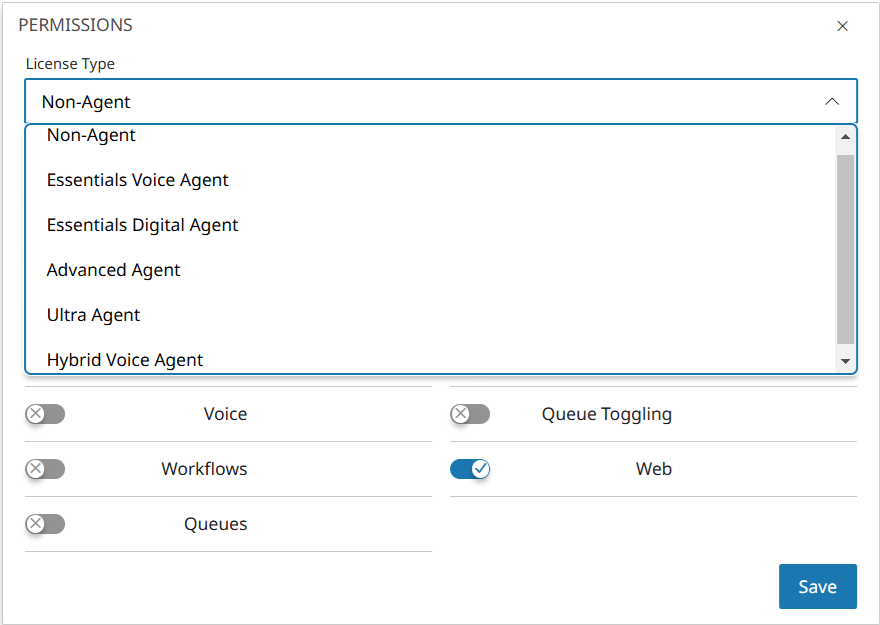Collapse the License Type dropdown chevron
The height and width of the screenshot is (625, 880).
click(832, 102)
